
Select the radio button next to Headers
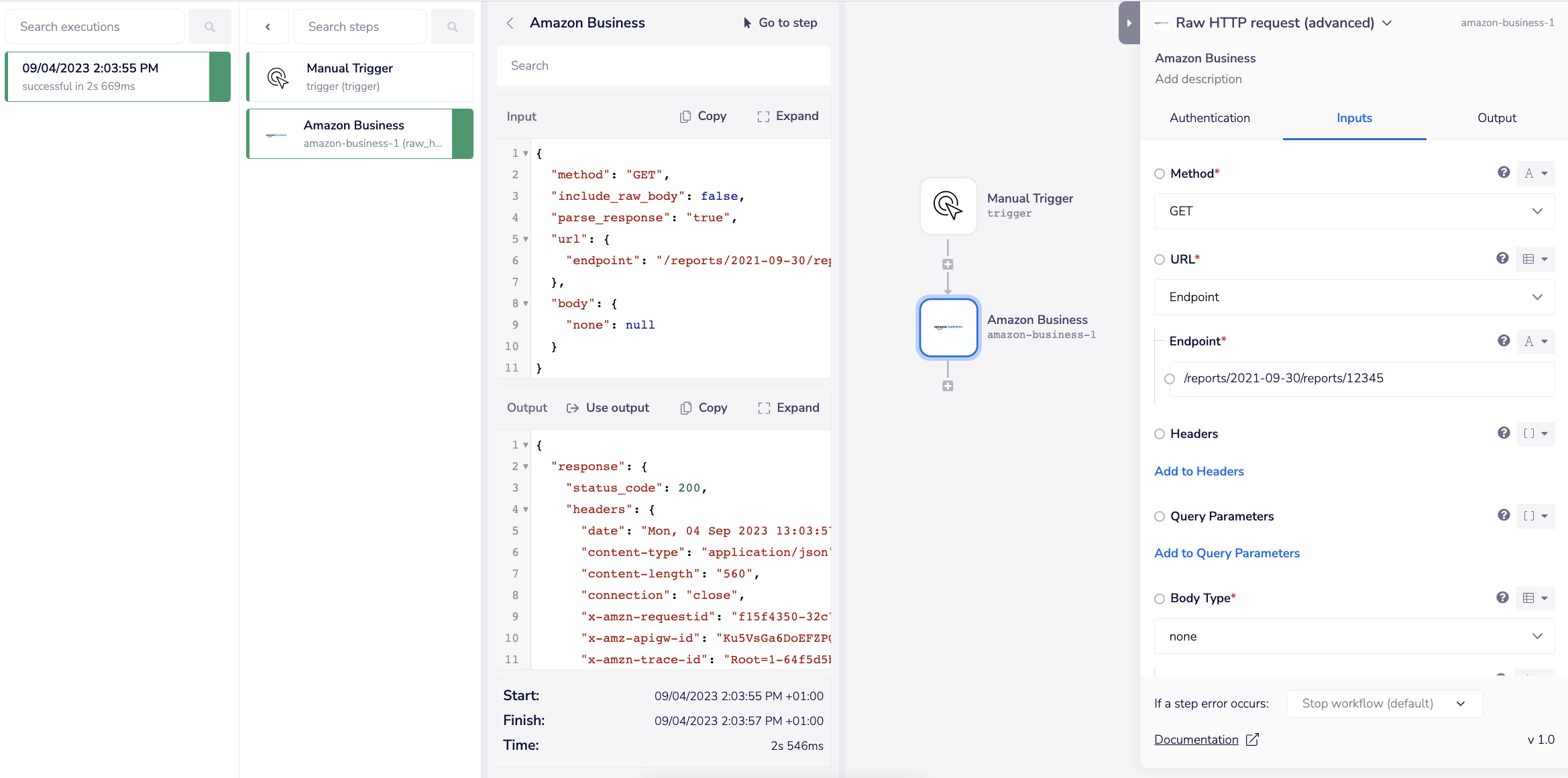tap(1160, 434)
